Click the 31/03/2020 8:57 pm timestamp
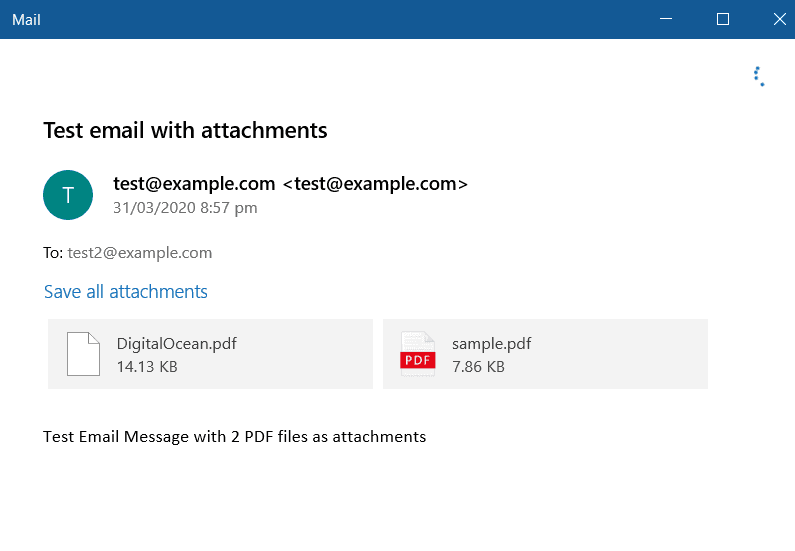The width and height of the screenshot is (795, 551). (185, 208)
